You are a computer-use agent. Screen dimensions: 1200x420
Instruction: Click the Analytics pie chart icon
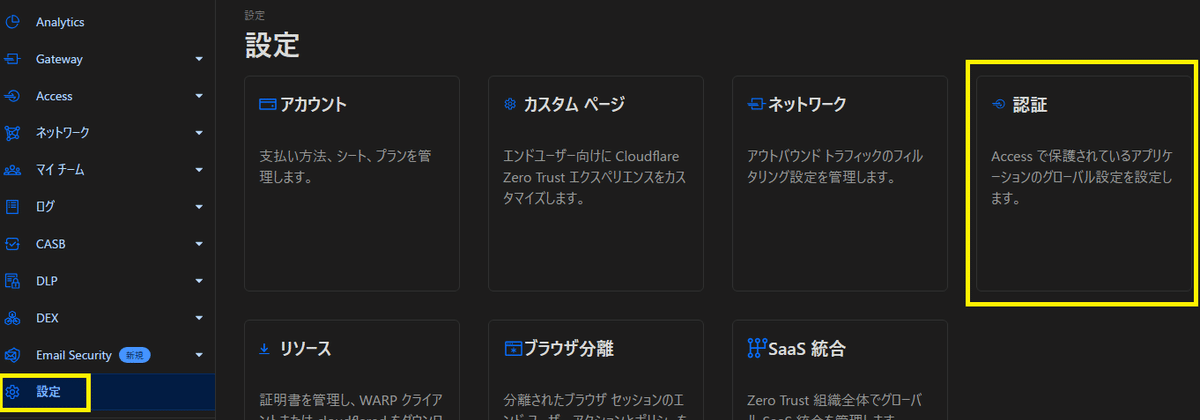(13, 21)
